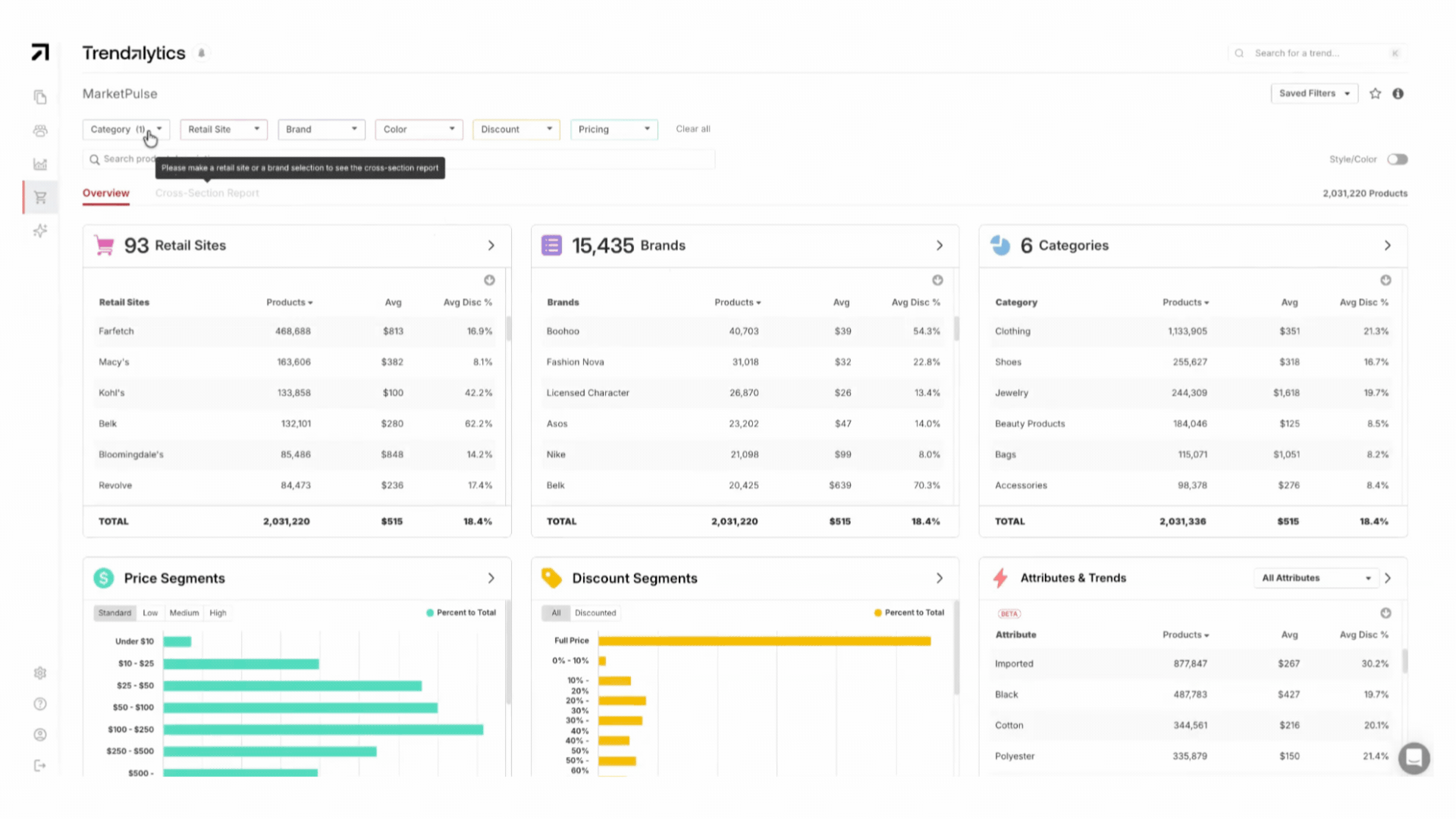Switch to the Overview tab
The height and width of the screenshot is (819, 1456).
[105, 193]
